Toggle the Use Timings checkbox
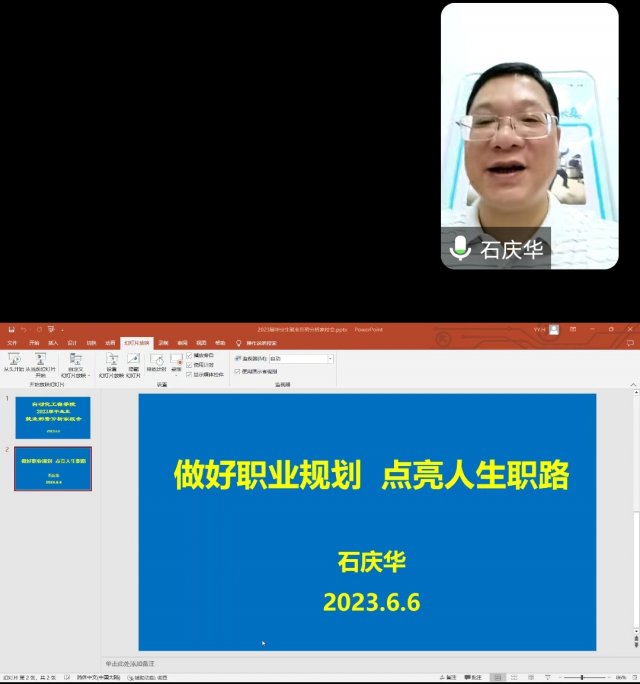Screen dimensions: 640x684 point(190,365)
